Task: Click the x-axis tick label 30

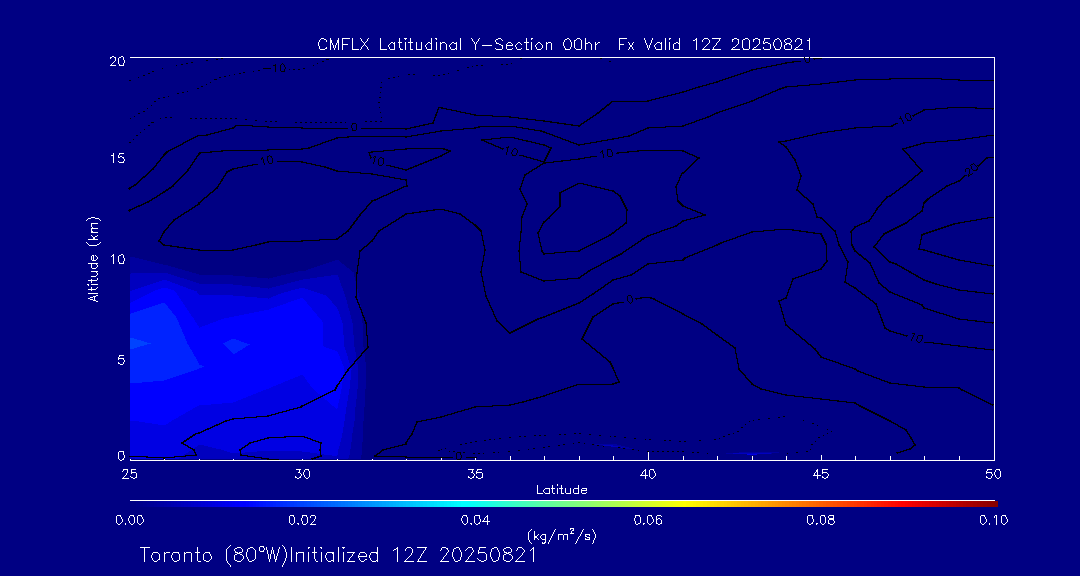Action: (302, 474)
